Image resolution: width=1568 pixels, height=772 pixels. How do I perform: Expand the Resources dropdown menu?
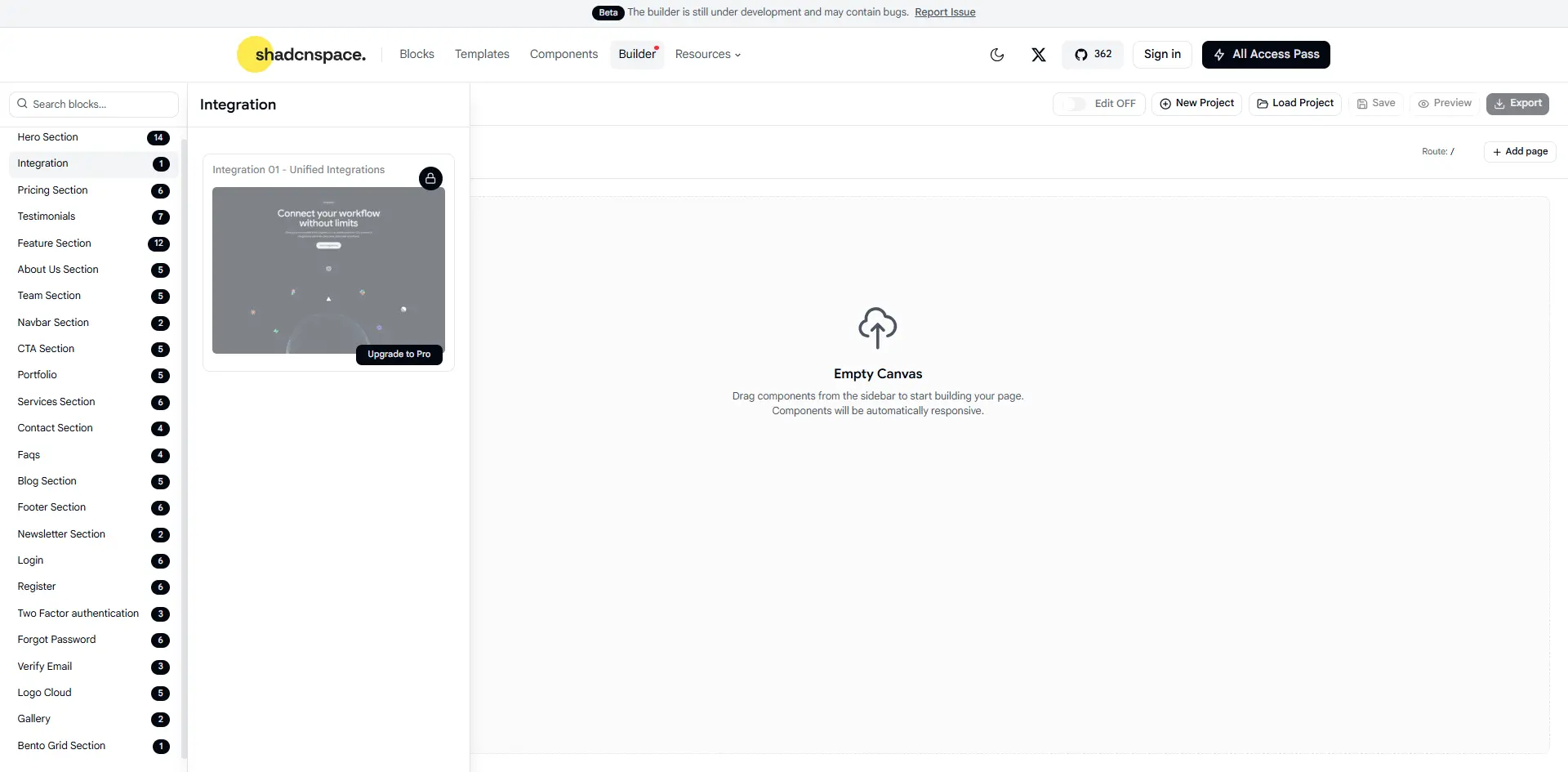[x=707, y=55]
